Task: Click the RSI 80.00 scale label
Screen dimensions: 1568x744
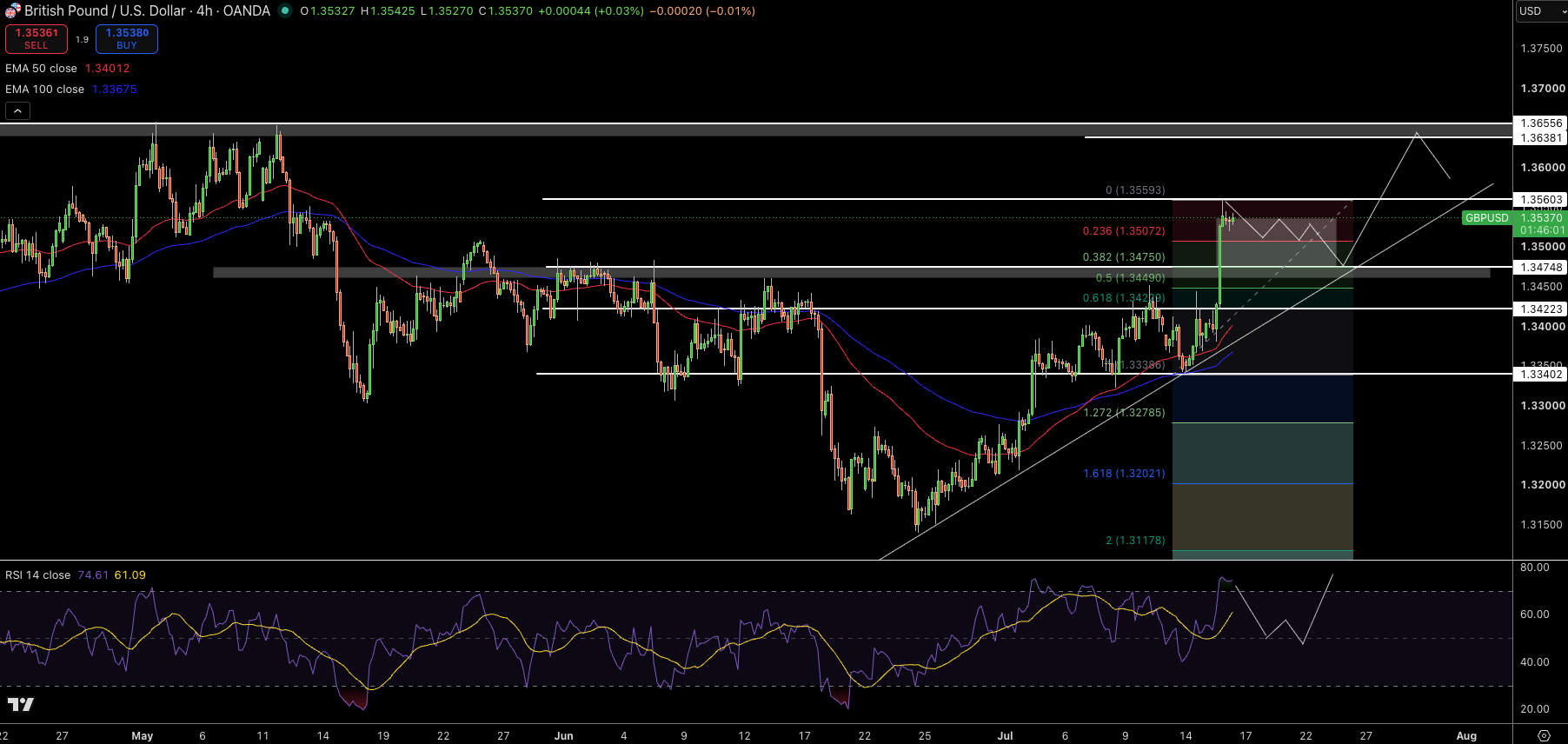Action: tap(1535, 568)
